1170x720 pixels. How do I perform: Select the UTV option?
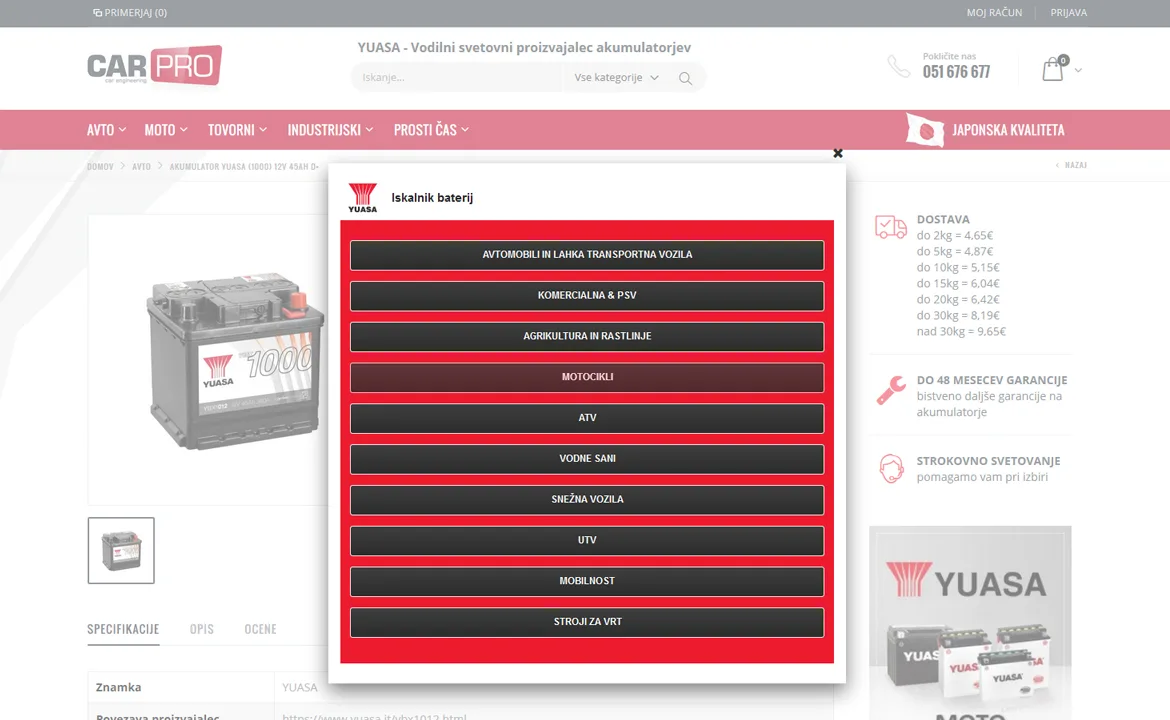[x=587, y=540]
